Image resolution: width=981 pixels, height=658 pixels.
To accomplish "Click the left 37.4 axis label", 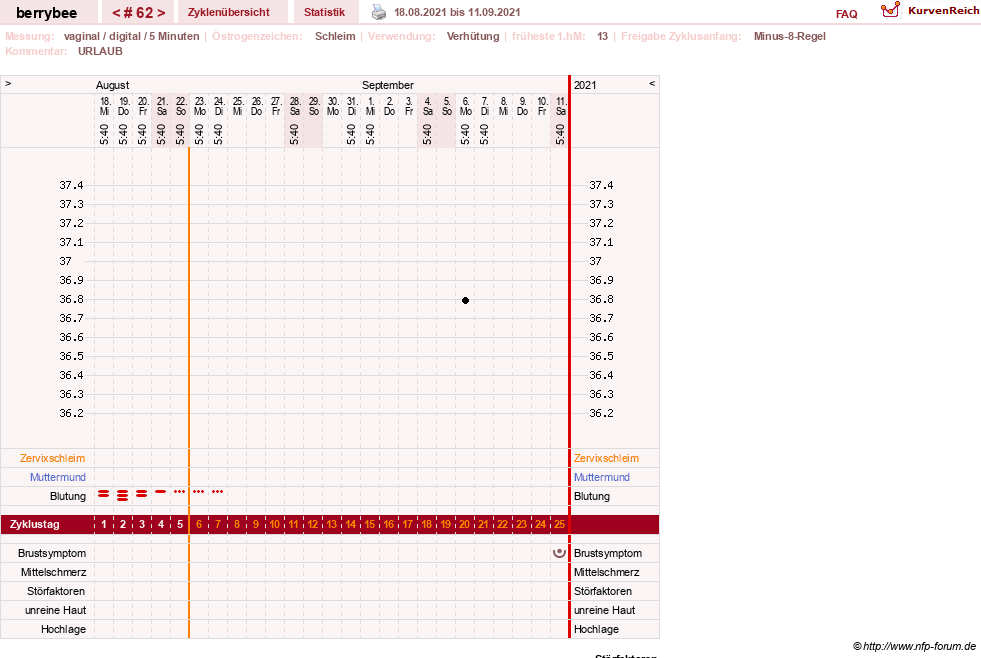I will click(71, 185).
